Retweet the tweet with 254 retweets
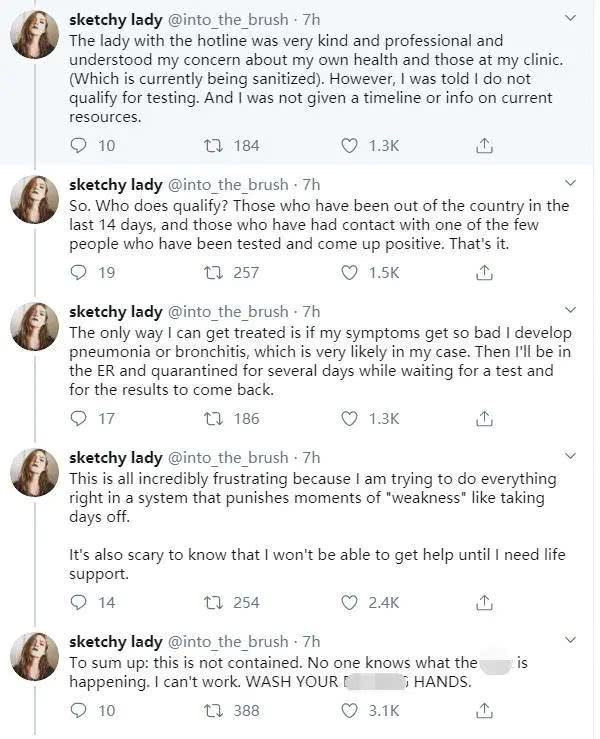600x739 pixels. (212, 602)
